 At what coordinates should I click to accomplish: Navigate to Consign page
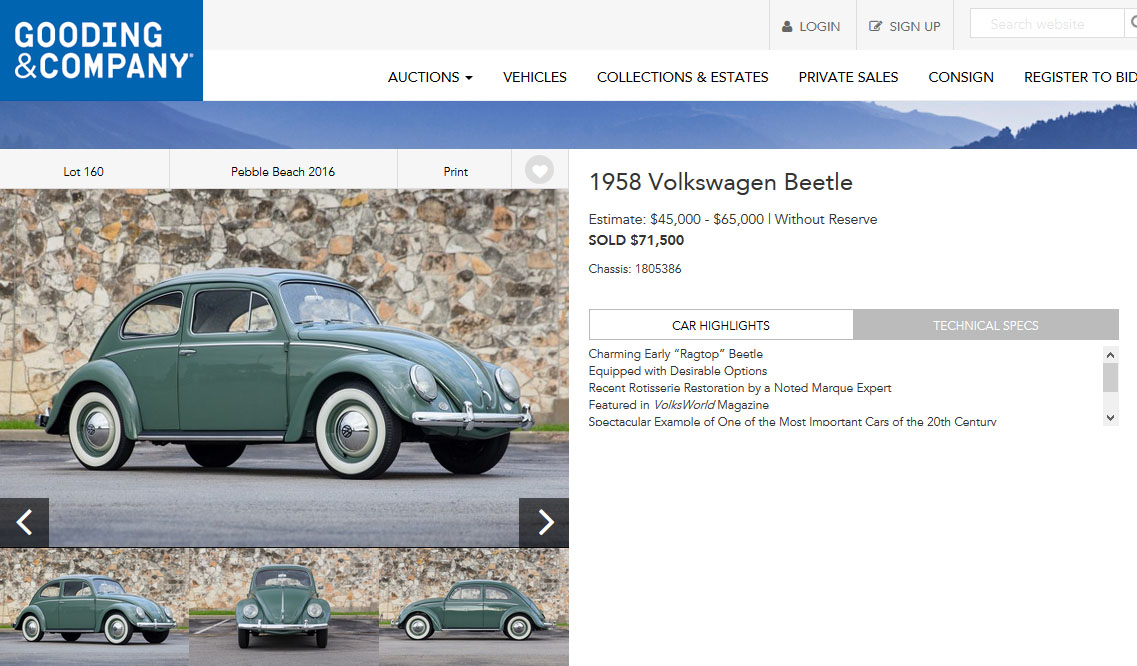961,77
